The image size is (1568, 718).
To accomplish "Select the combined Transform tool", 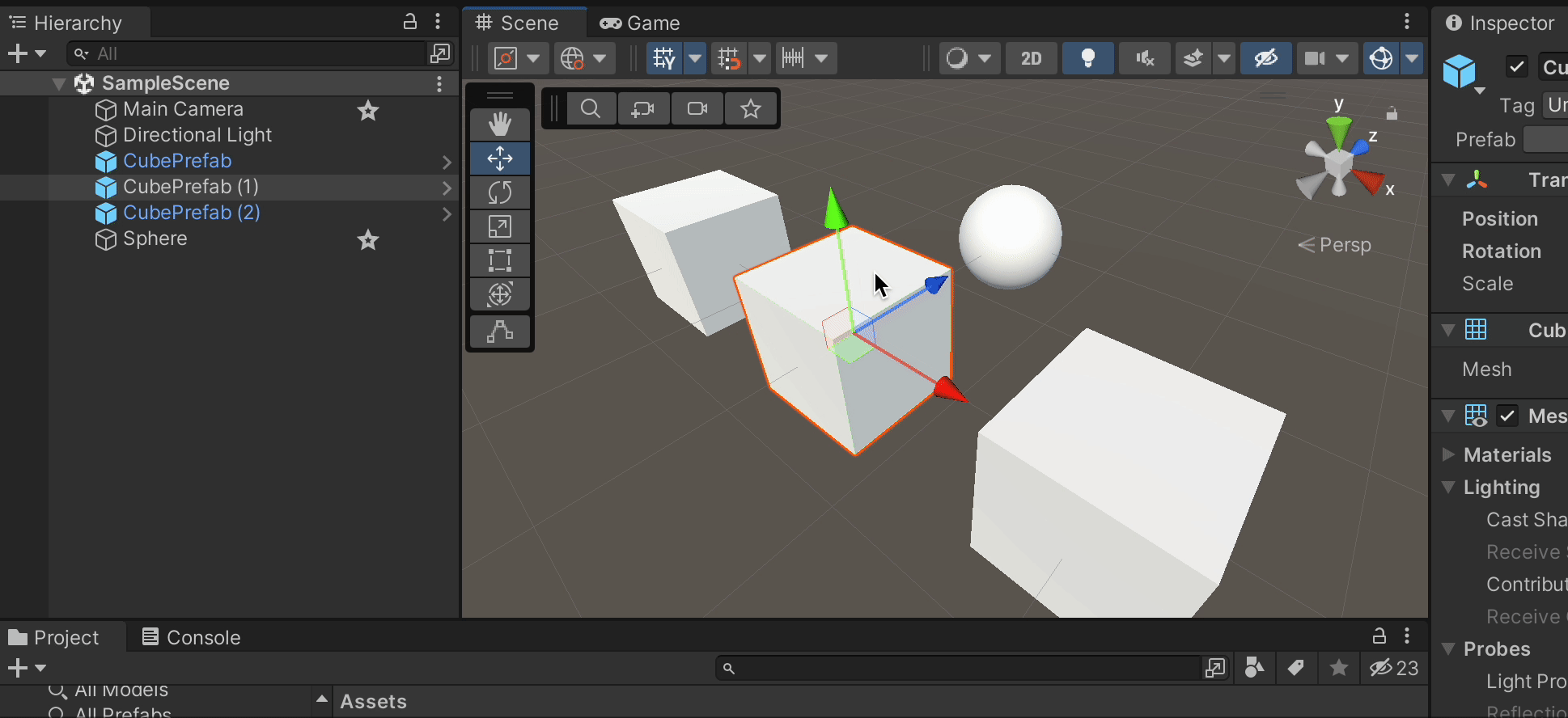I will [500, 294].
